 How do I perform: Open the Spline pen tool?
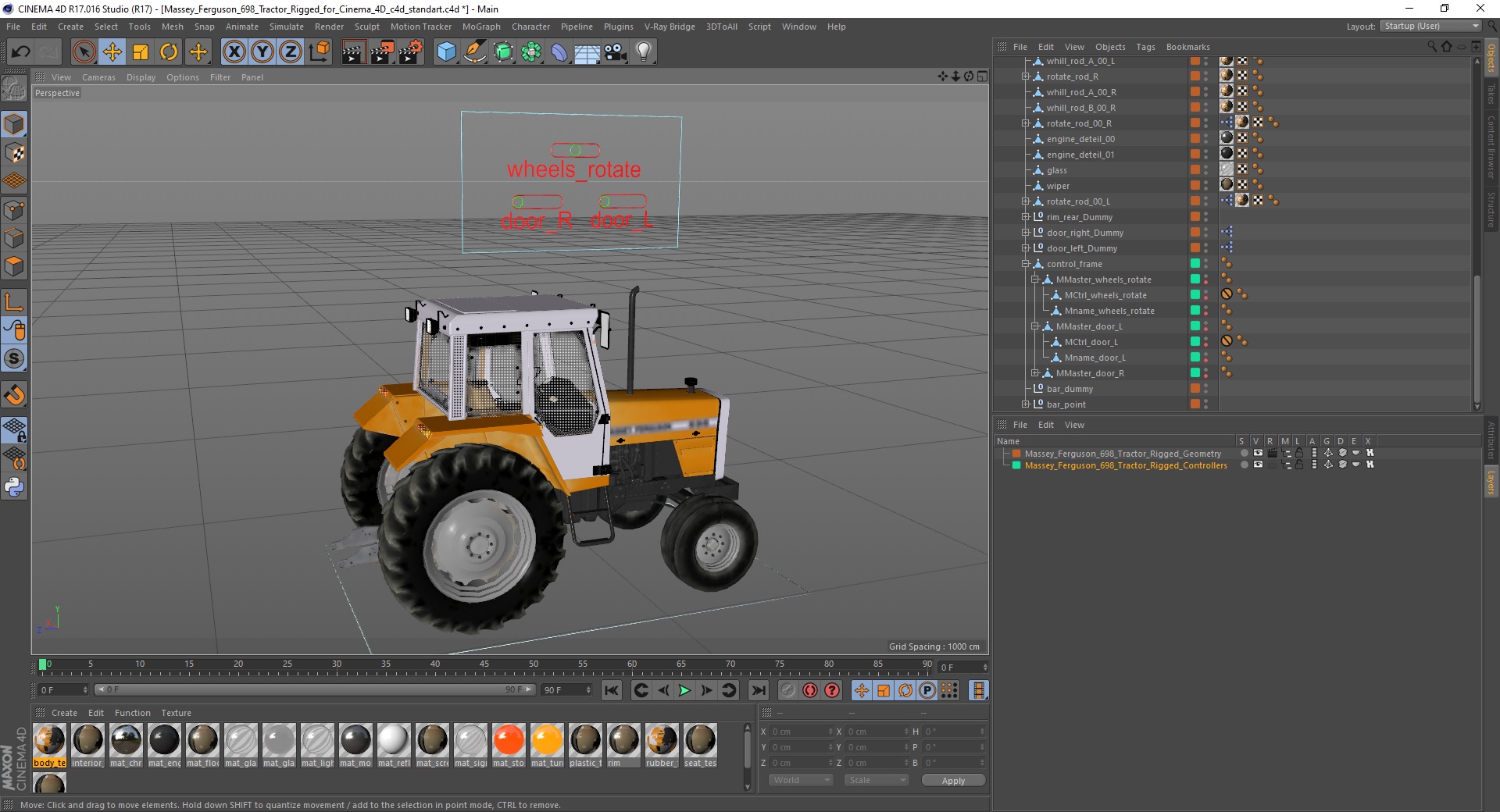475,52
